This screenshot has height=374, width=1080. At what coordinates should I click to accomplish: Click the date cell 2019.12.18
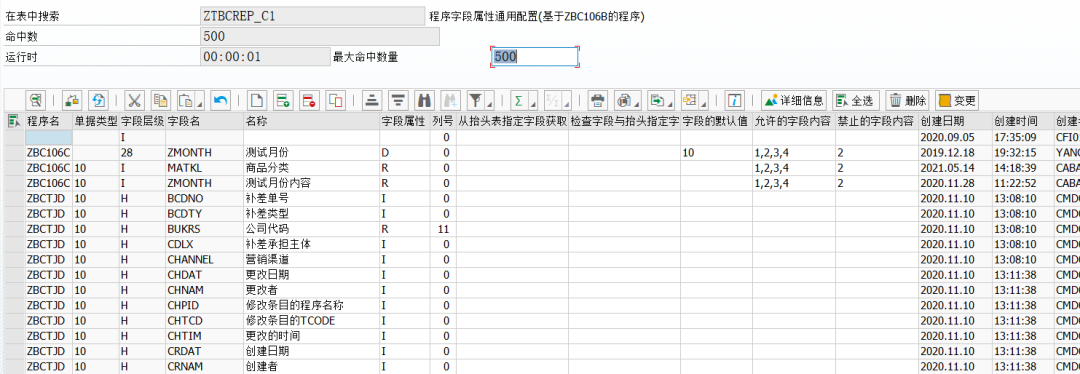pos(955,152)
